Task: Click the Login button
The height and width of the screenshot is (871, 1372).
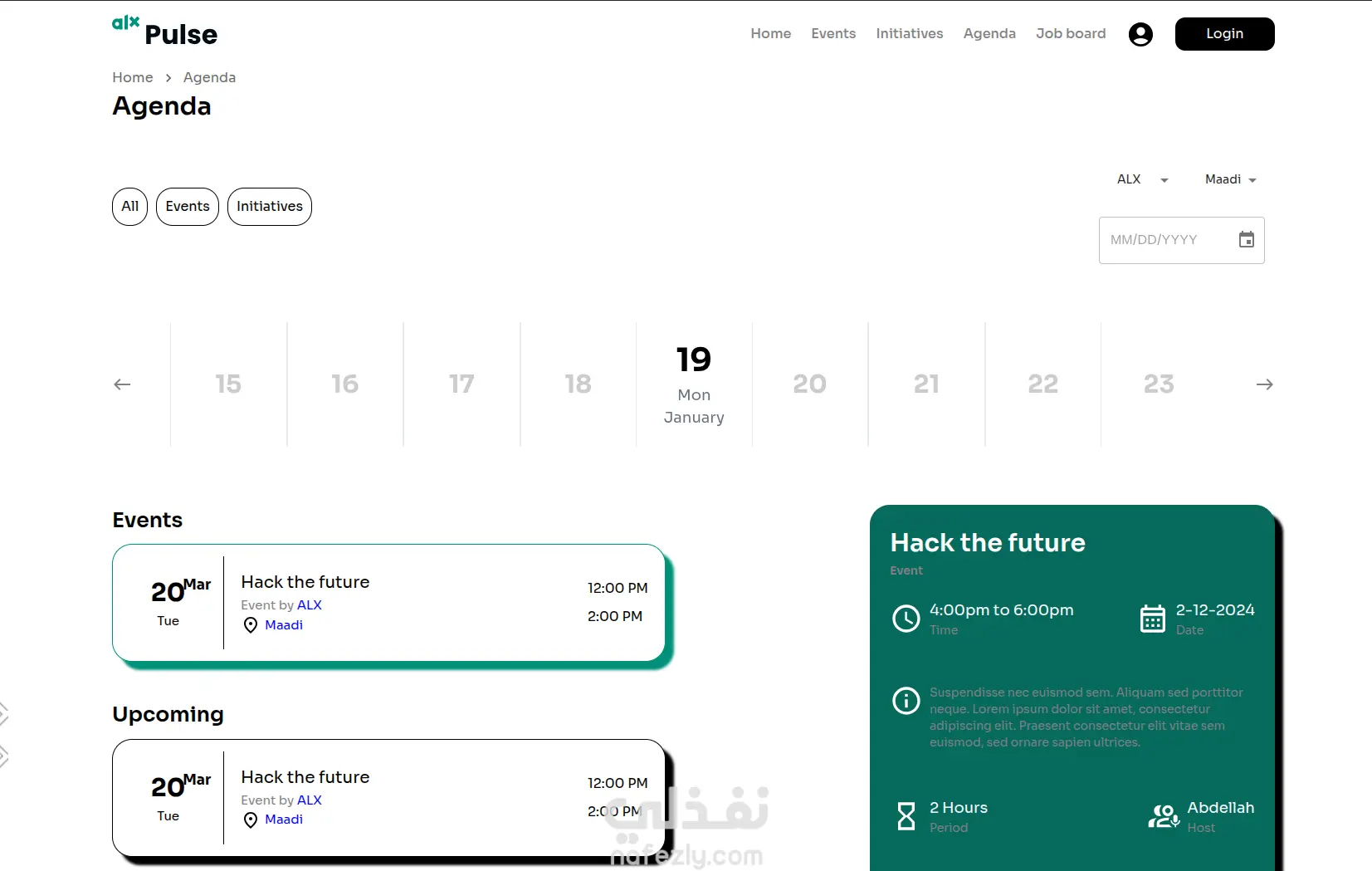Action: click(1224, 34)
